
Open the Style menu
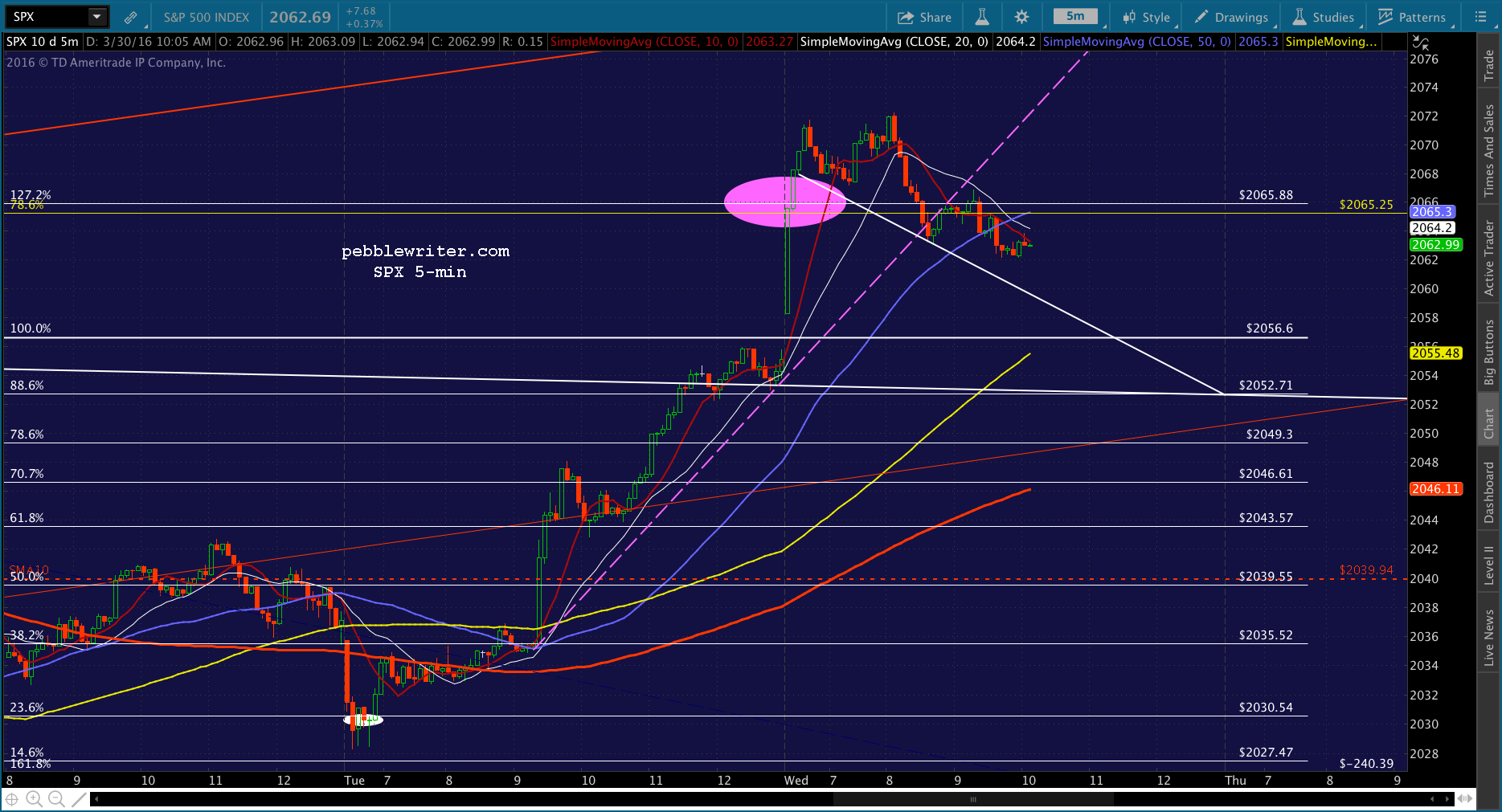[1147, 17]
